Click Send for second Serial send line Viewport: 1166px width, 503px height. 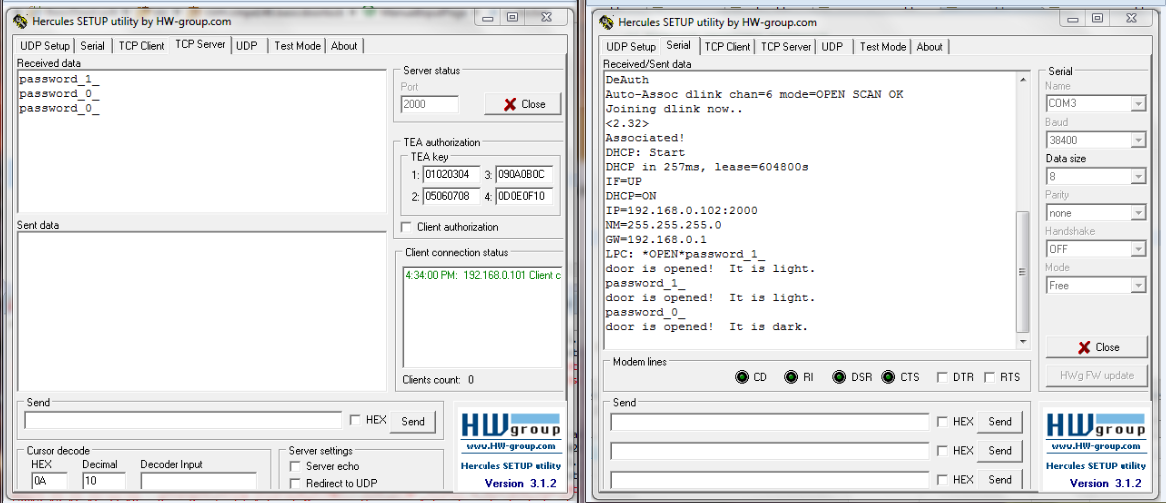tap(999, 451)
